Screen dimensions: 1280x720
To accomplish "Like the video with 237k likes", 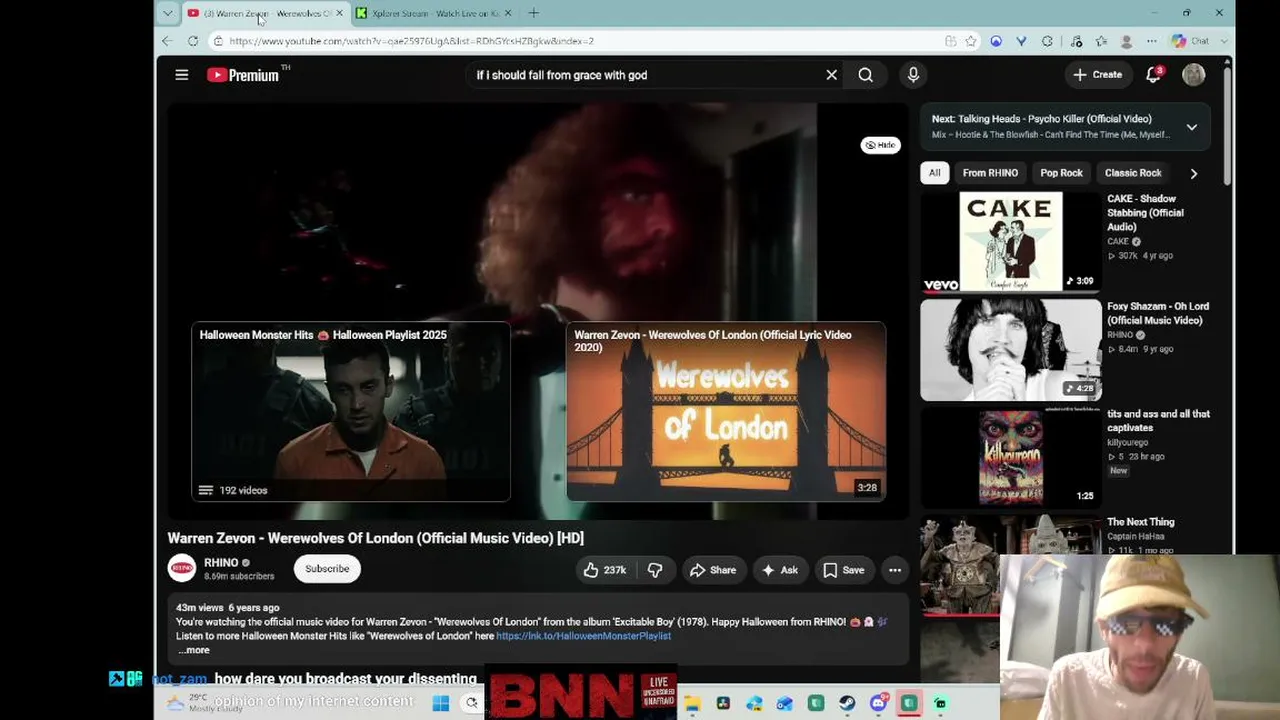I will (x=604, y=570).
